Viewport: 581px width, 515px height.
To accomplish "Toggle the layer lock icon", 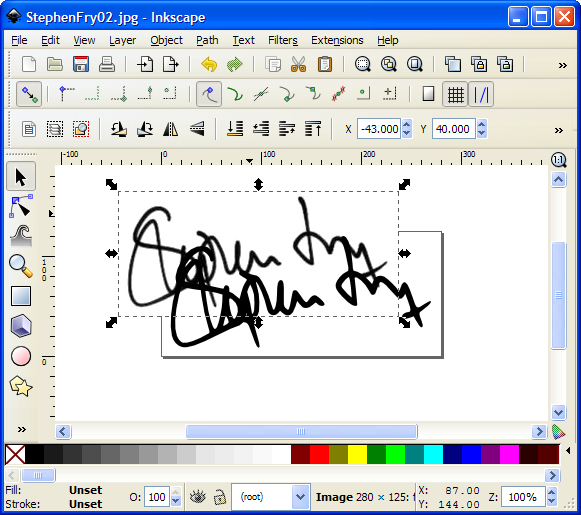I will [220, 497].
